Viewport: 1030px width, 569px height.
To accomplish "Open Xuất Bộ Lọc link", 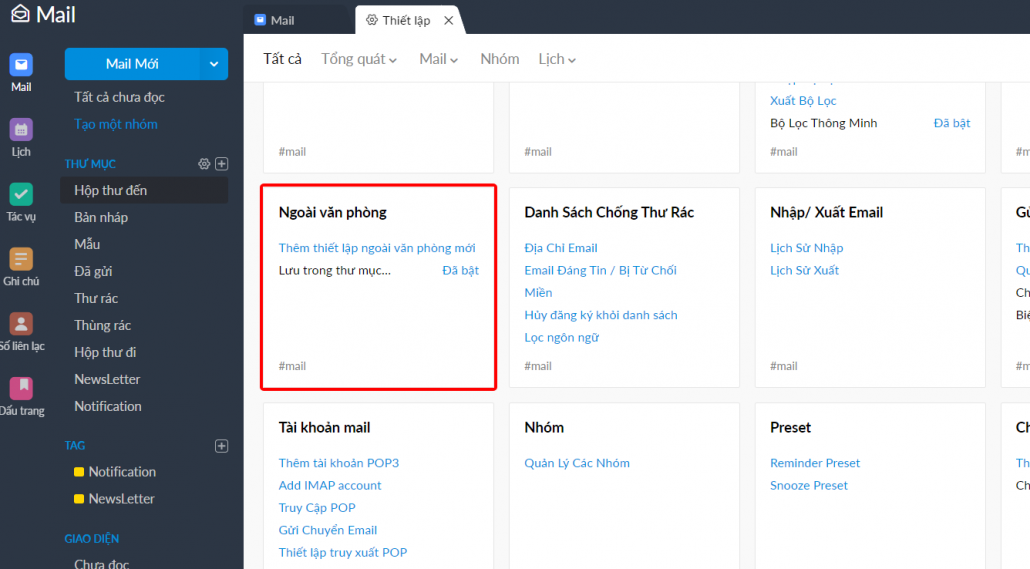I will click(803, 101).
